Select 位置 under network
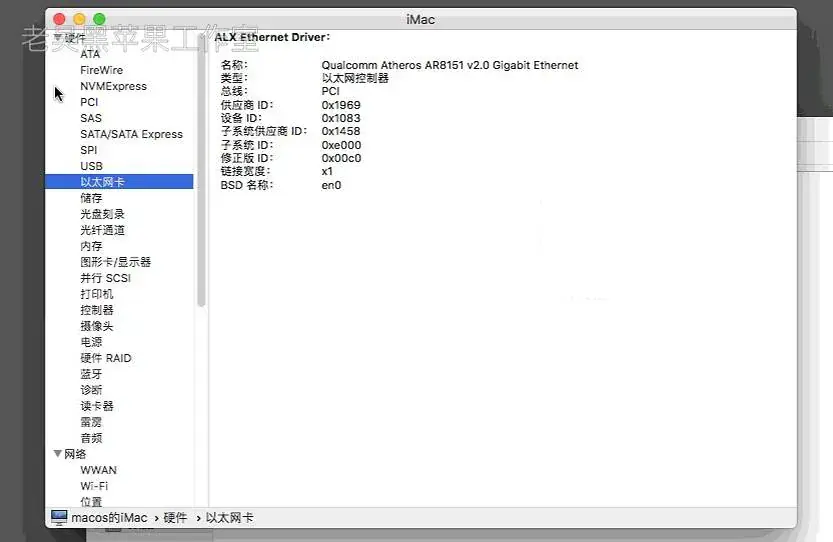This screenshot has width=833, height=542. point(91,501)
